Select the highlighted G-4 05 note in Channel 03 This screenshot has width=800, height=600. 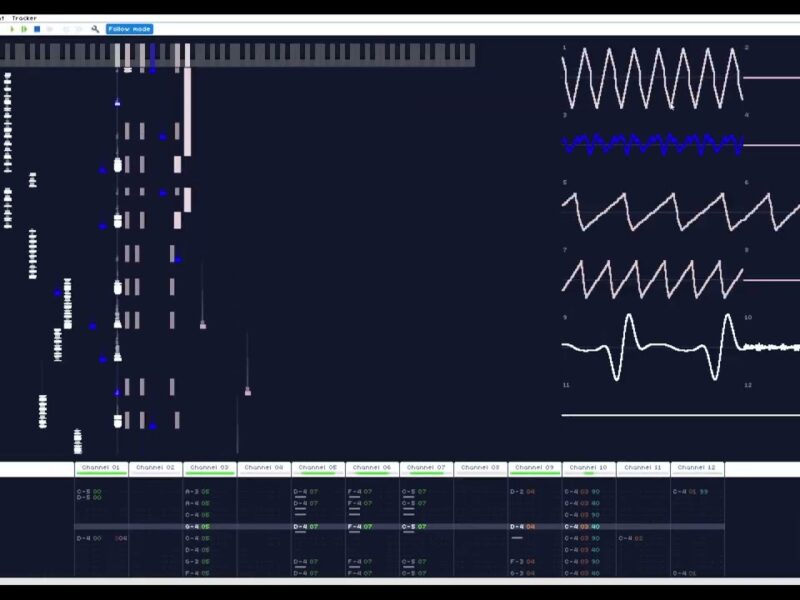coord(197,527)
